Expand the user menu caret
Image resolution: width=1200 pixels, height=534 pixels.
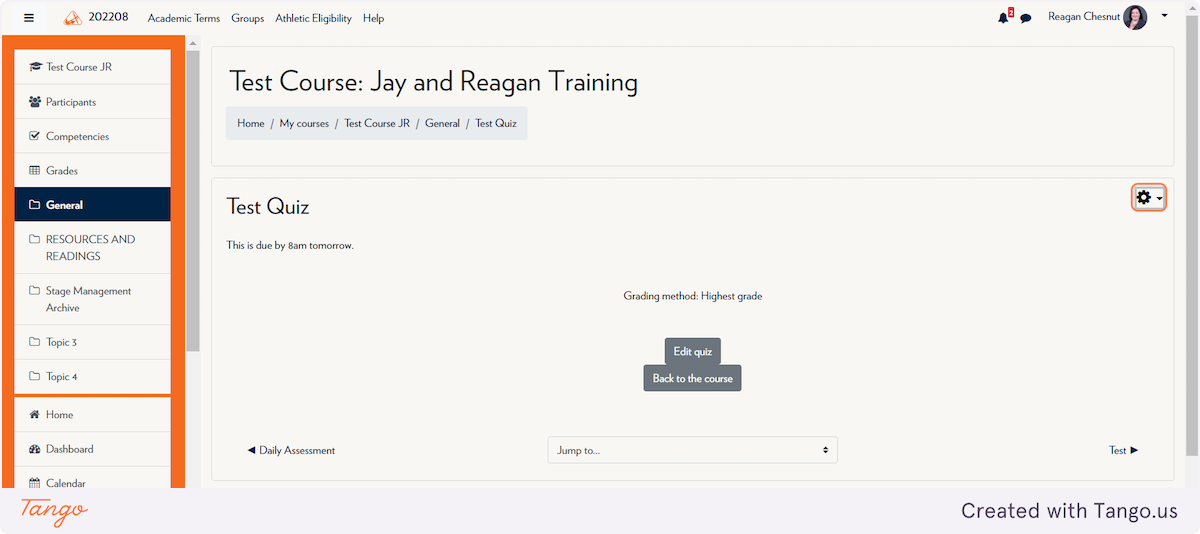coord(1164,16)
